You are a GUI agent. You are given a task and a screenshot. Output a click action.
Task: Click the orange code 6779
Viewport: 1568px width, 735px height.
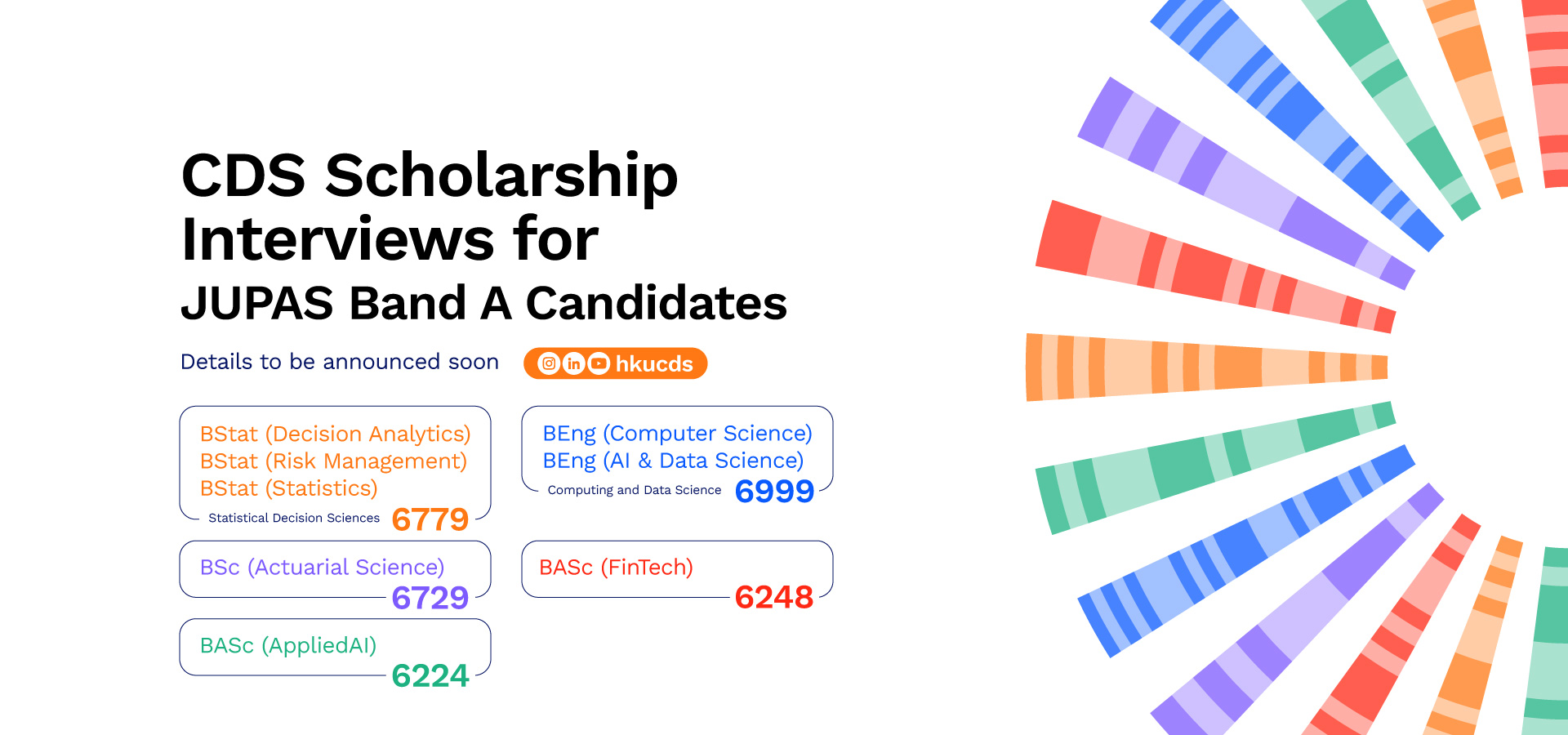click(430, 519)
